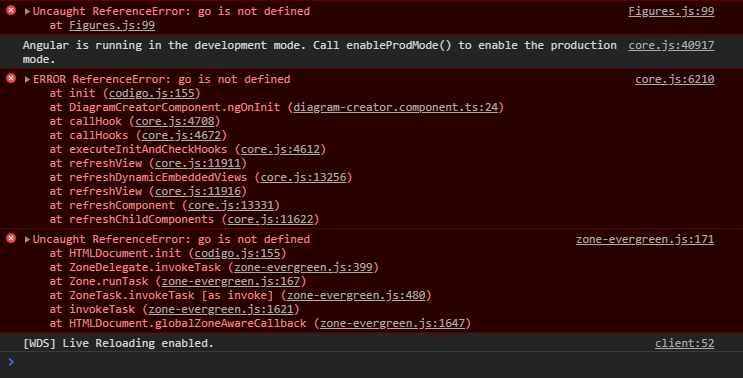Viewport: 743px width, 378px height.
Task: Open the core.js:13256 refreshDynamicEmbeddedViews link
Action: (303, 177)
